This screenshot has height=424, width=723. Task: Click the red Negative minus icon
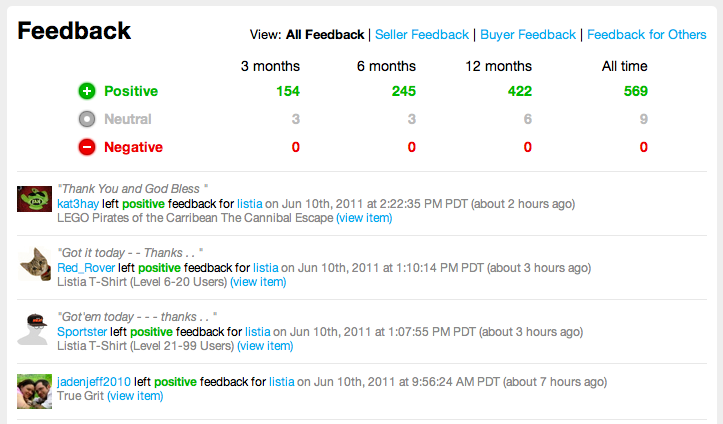point(87,147)
